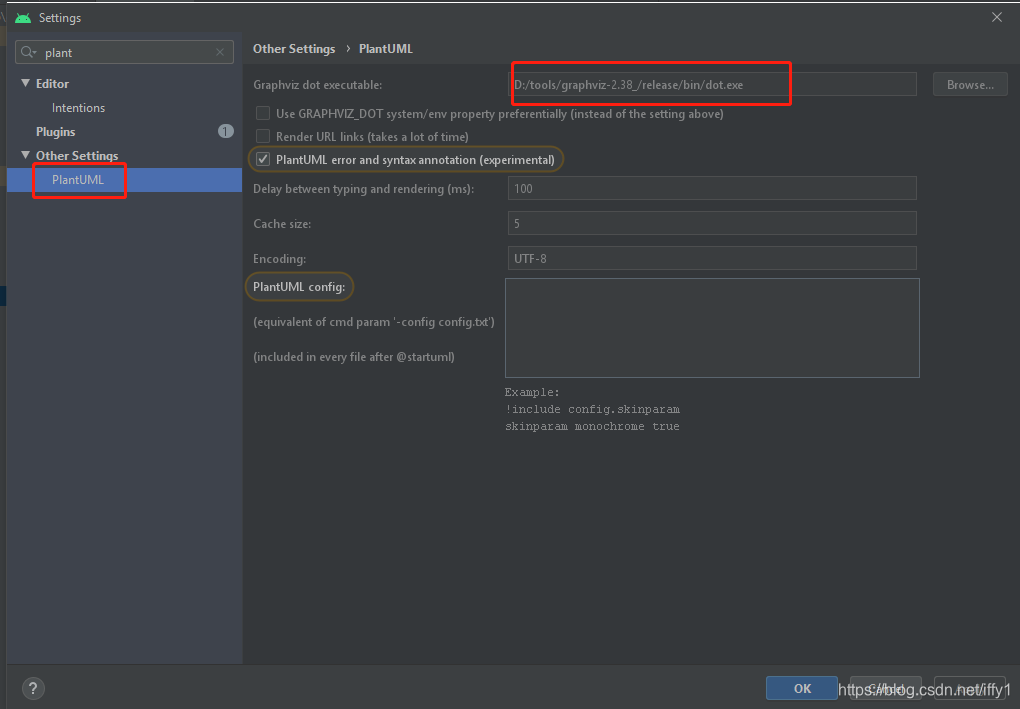Click the "Other Settings" breadcrumb
The height and width of the screenshot is (709, 1020).
point(293,48)
